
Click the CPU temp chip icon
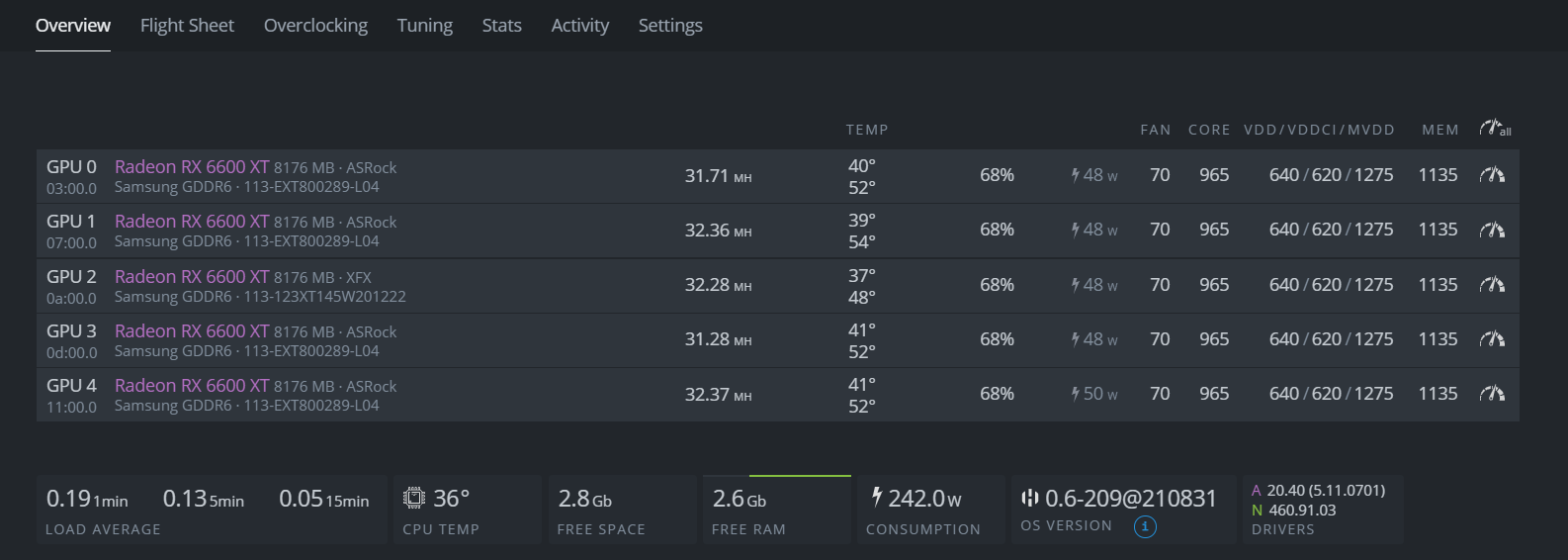pos(414,498)
